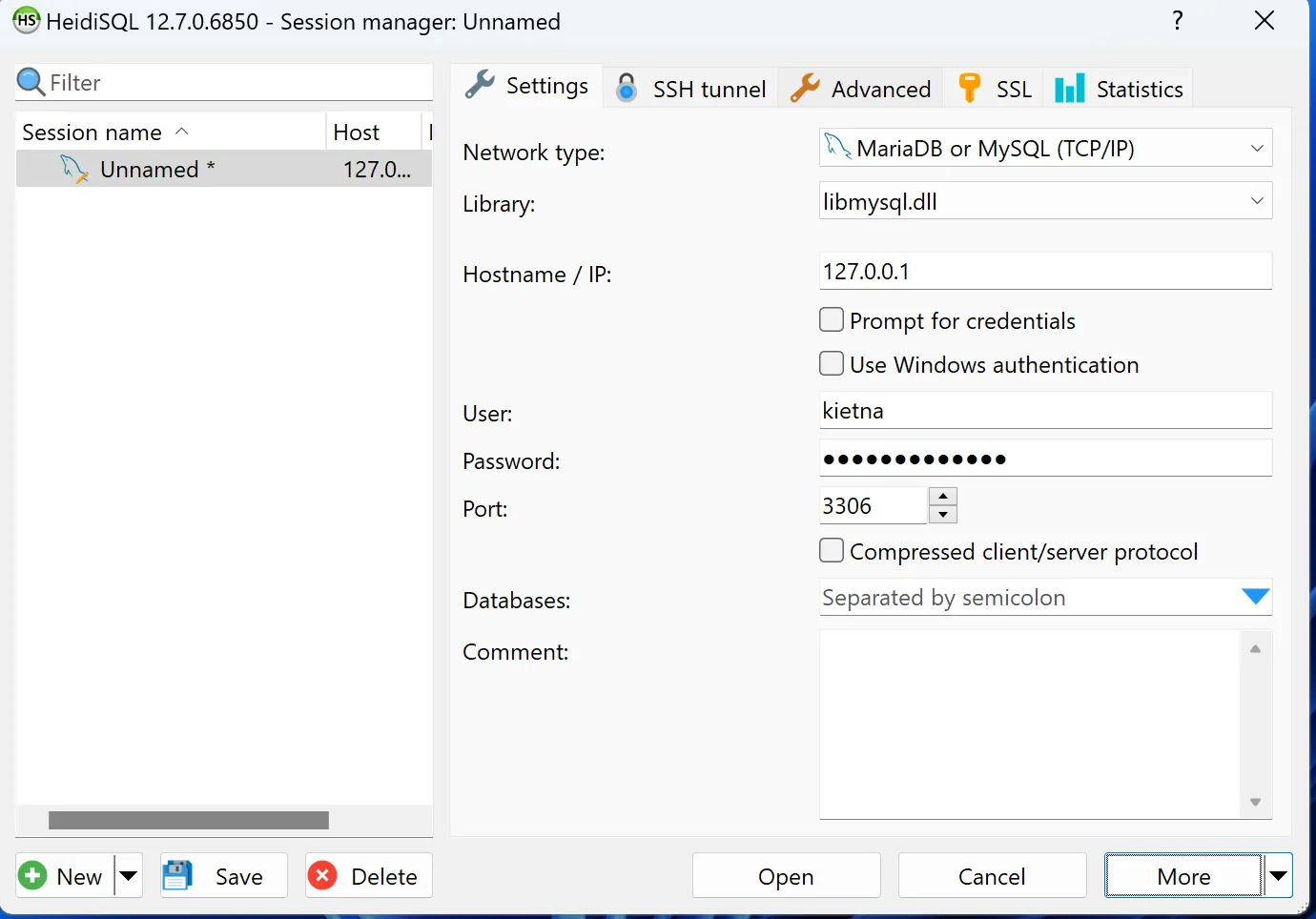This screenshot has width=1316, height=919.
Task: Click the magnifier icon in Filter box
Action: click(x=31, y=82)
